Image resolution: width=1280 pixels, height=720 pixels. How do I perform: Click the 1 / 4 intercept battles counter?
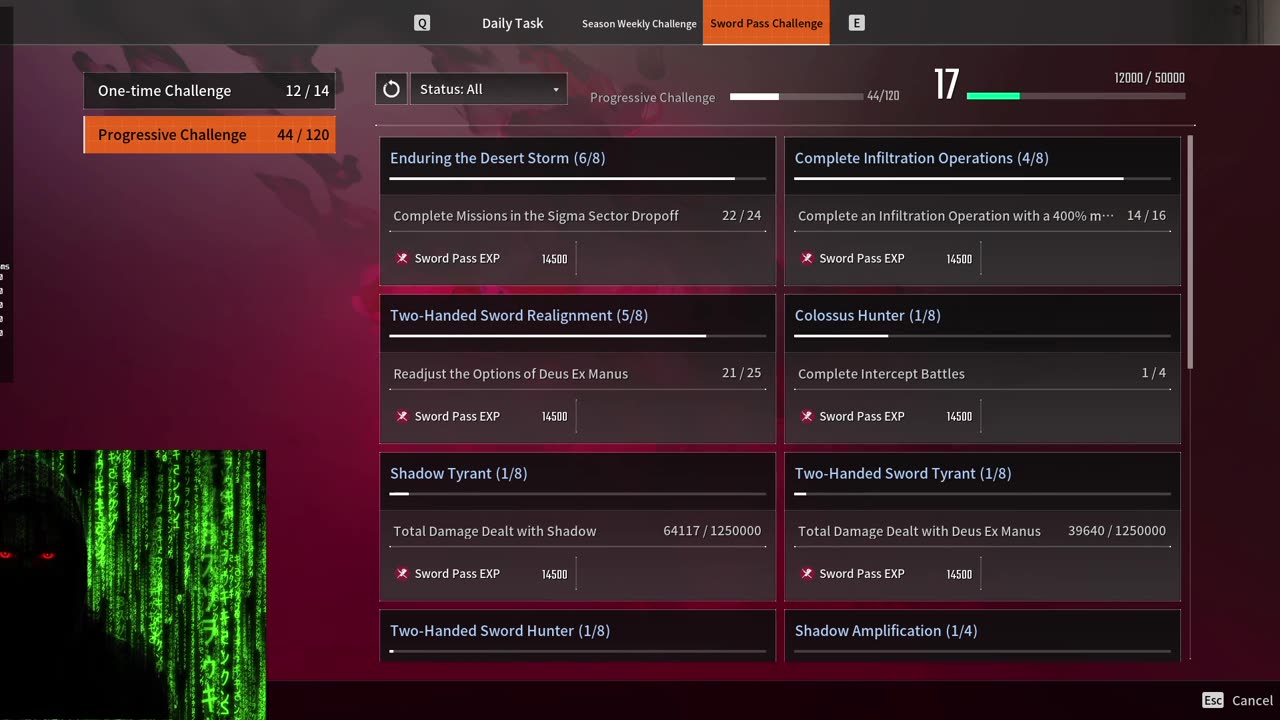pyautogui.click(x=1154, y=373)
